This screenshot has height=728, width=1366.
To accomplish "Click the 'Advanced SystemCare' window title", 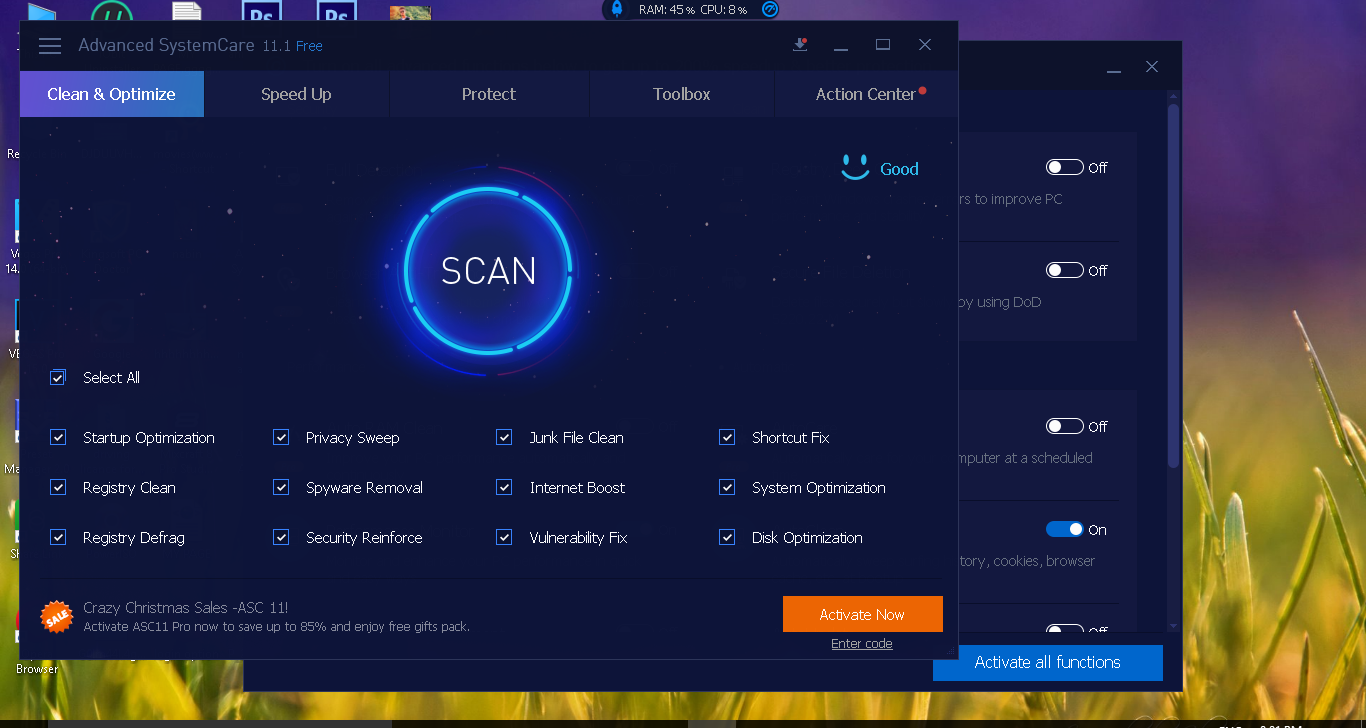I will click(167, 45).
